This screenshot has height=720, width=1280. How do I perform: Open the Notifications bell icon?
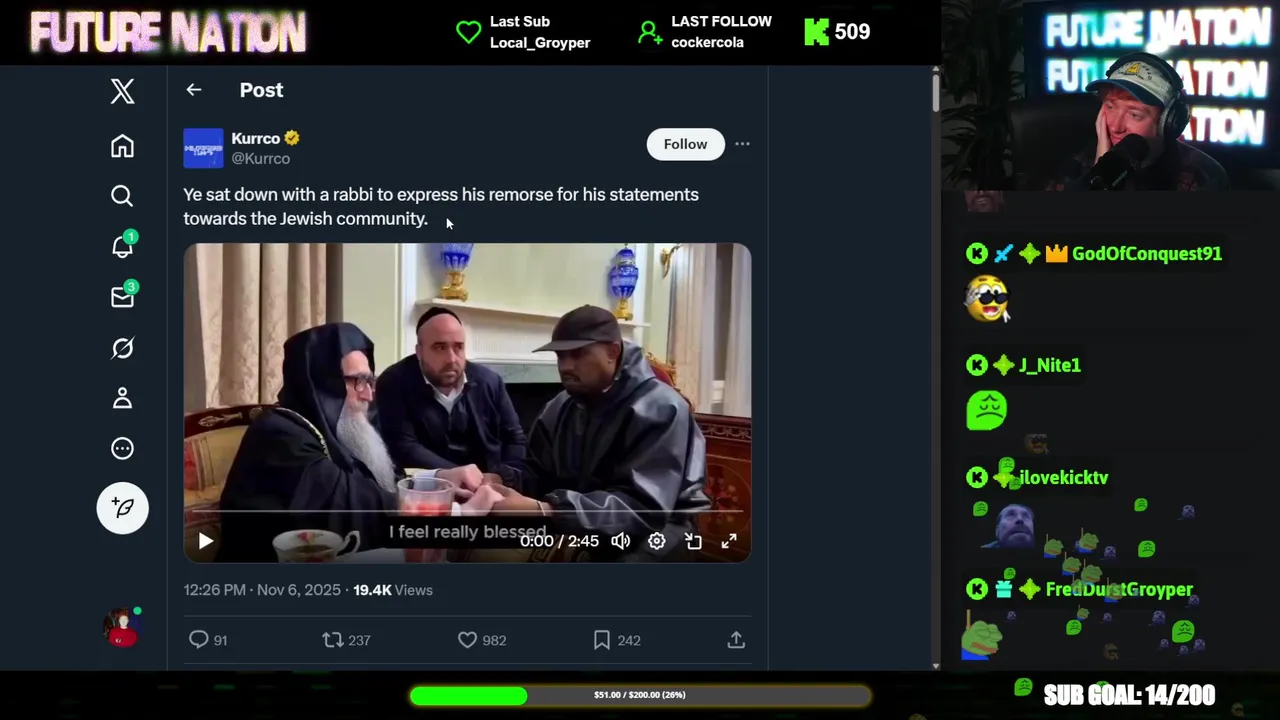(122, 246)
